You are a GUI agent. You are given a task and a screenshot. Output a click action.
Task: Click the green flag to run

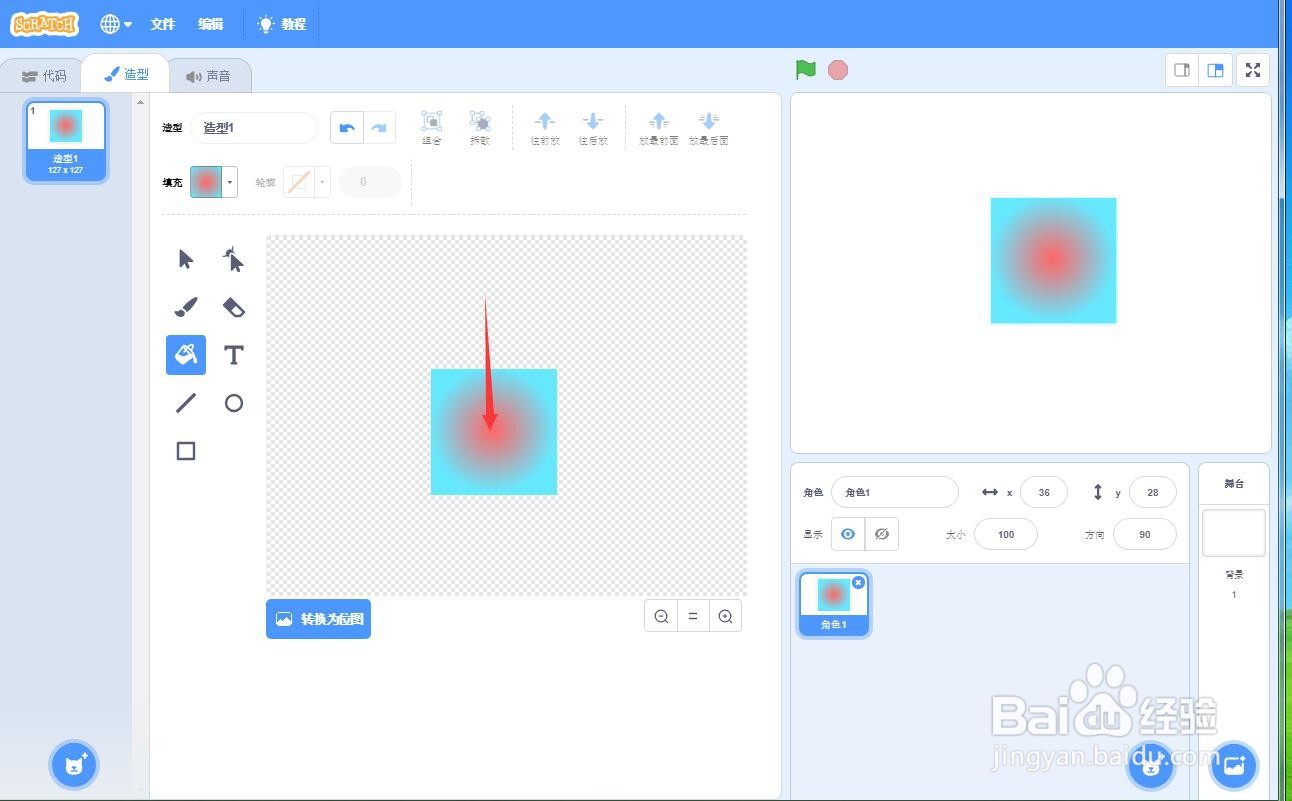tap(806, 70)
